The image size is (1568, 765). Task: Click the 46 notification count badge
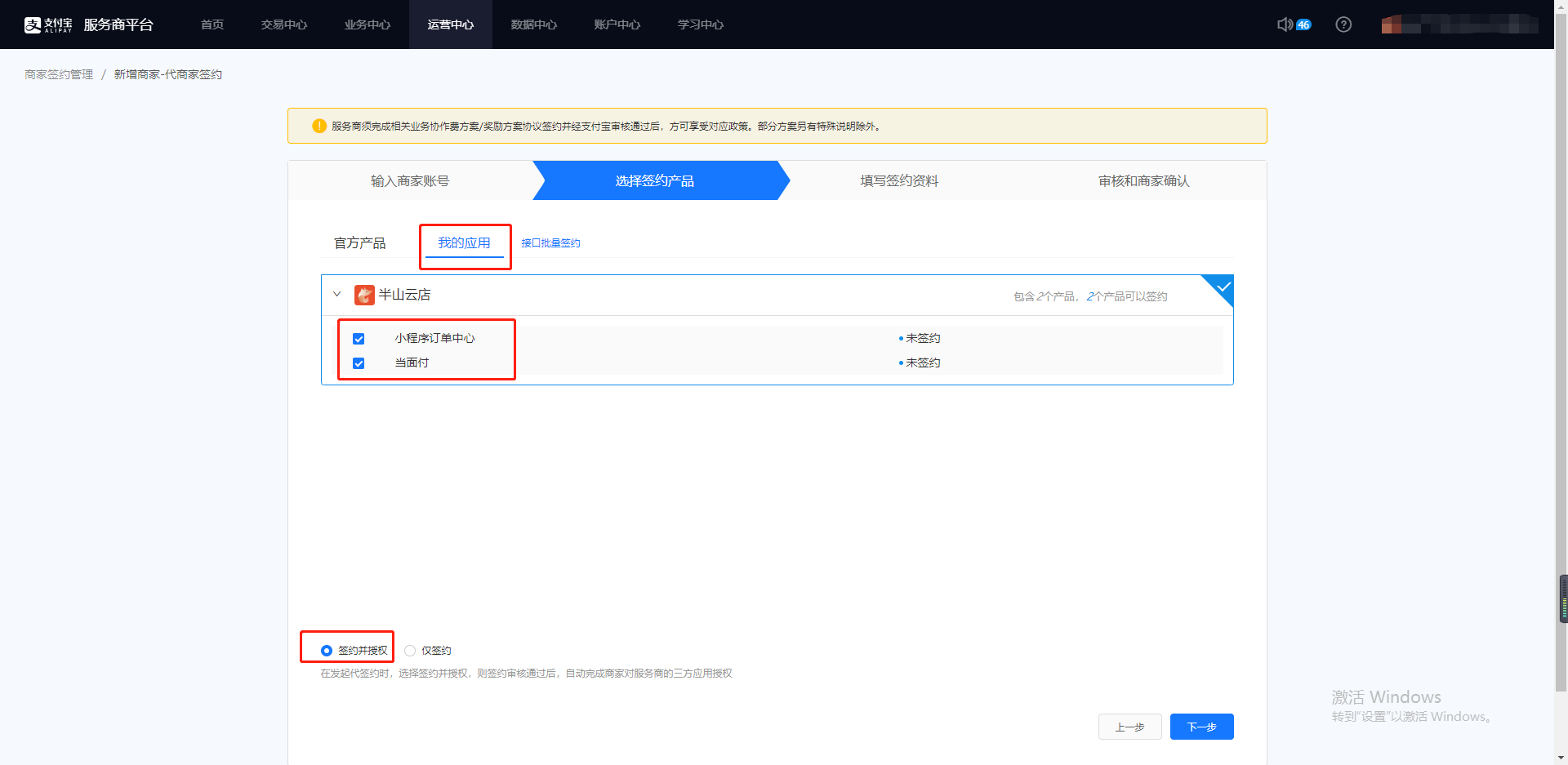pyautogui.click(x=1303, y=24)
